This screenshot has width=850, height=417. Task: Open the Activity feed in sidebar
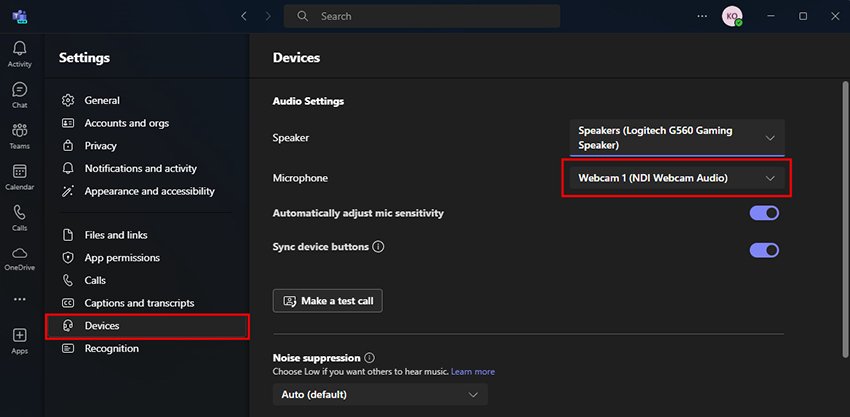click(x=20, y=54)
